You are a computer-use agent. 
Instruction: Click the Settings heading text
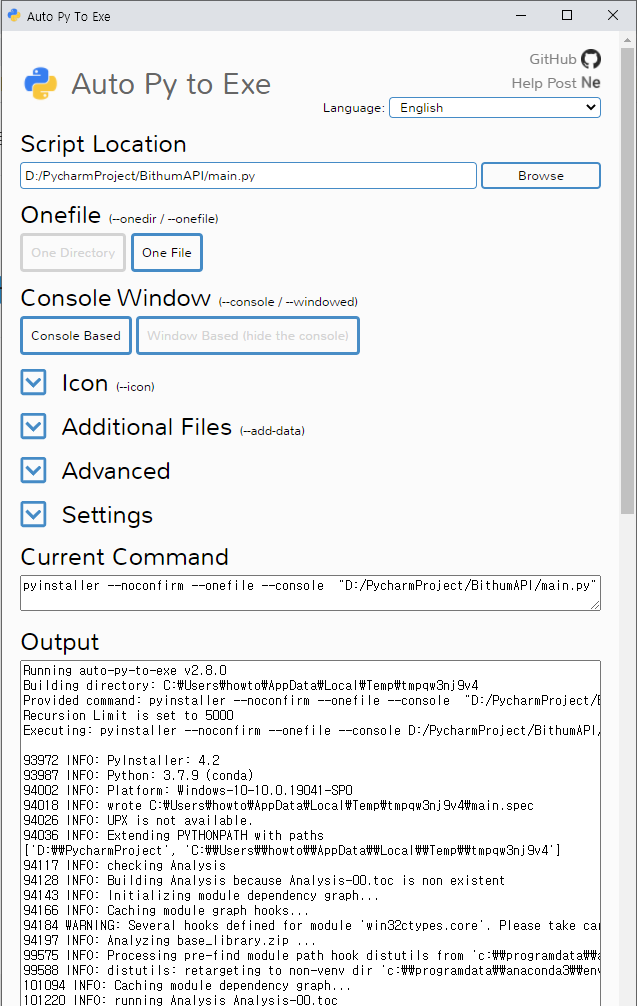(107, 515)
